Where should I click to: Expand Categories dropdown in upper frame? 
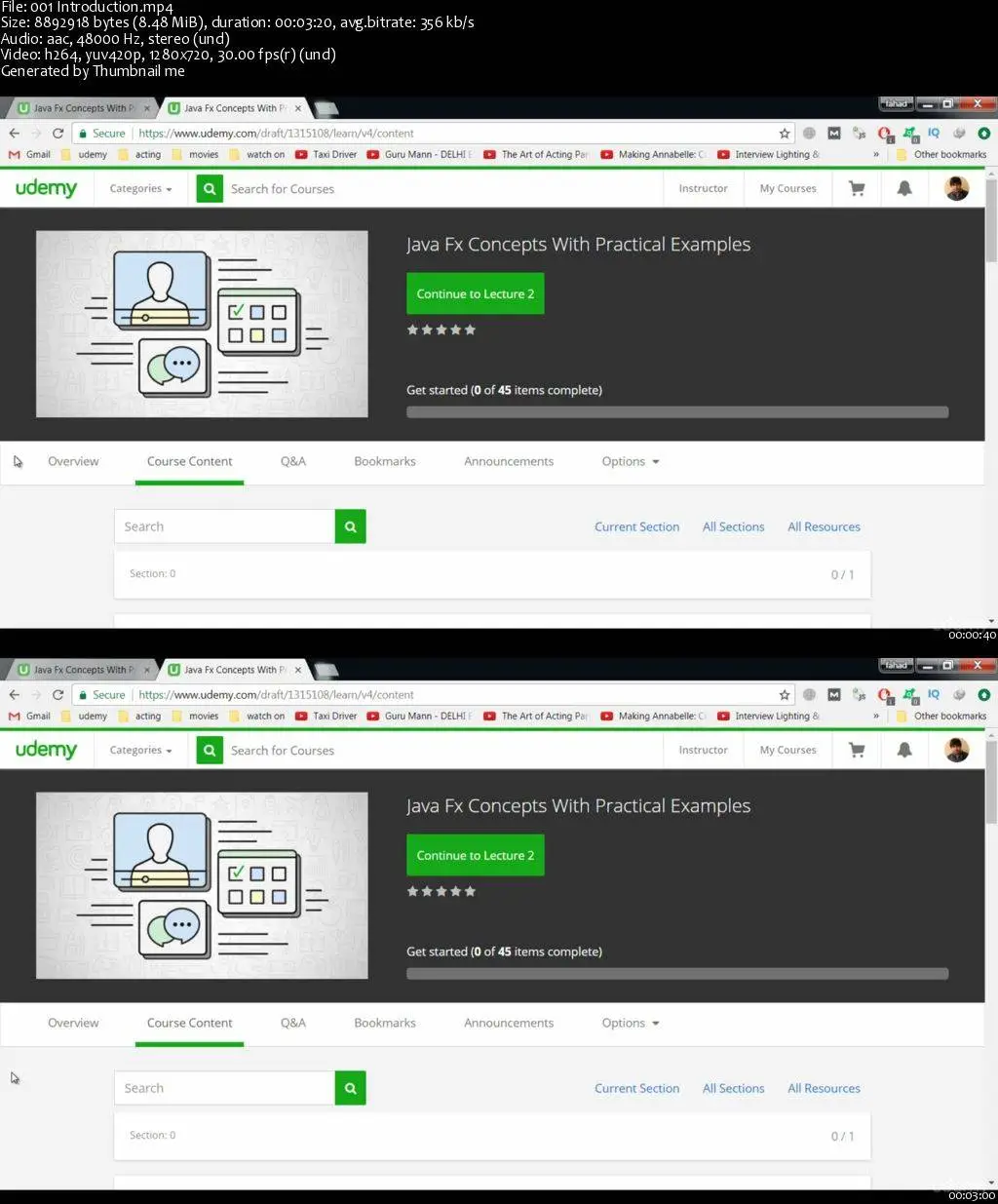pyautogui.click(x=140, y=189)
